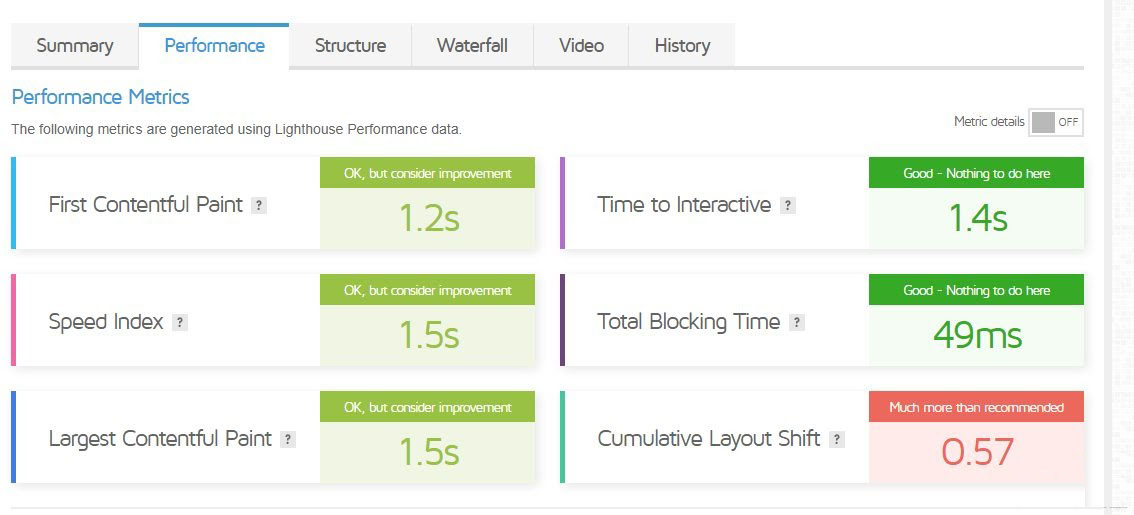The height and width of the screenshot is (515, 1134).
Task: Click the Speed Index metric label
Action: [106, 322]
